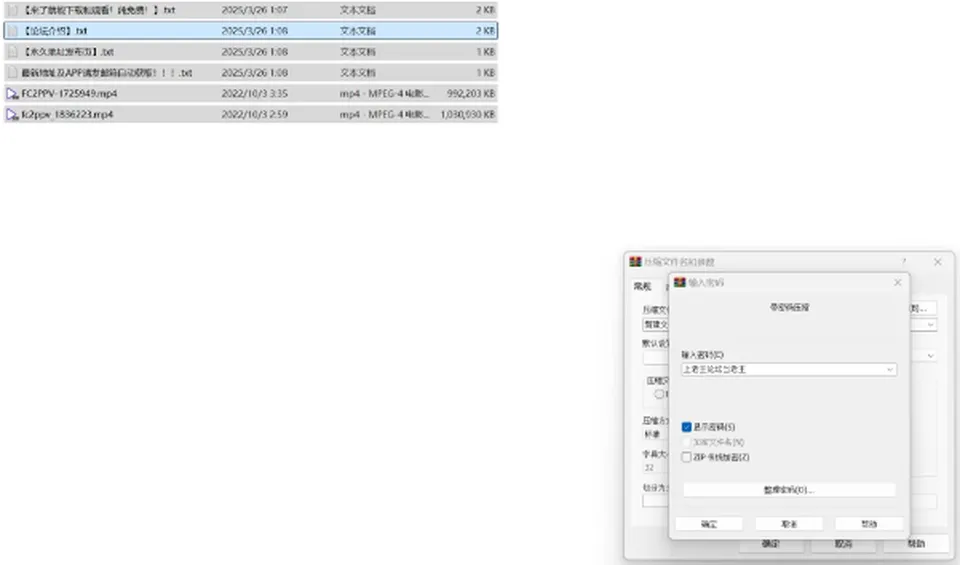The image size is (960, 565).
Task: Click the WinRAR icon in the 输入密码 title bar
Action: [x=680, y=282]
